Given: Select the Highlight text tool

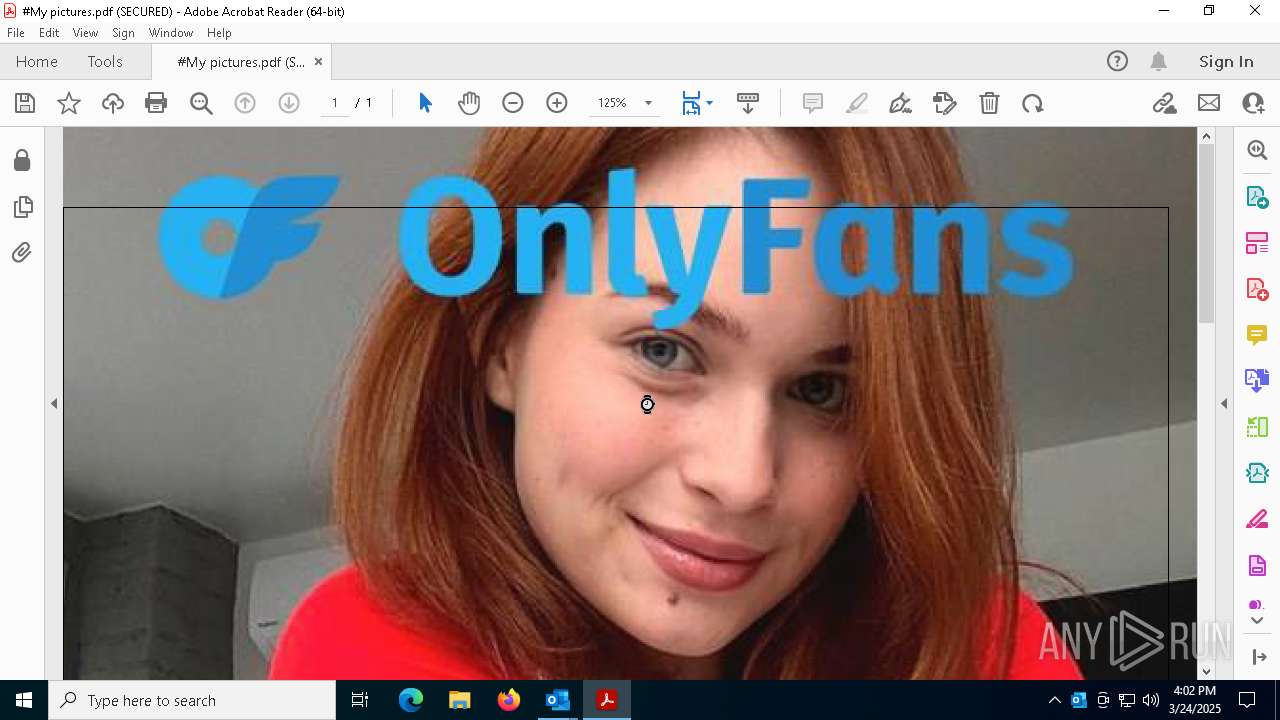Looking at the screenshot, I should coord(857,103).
